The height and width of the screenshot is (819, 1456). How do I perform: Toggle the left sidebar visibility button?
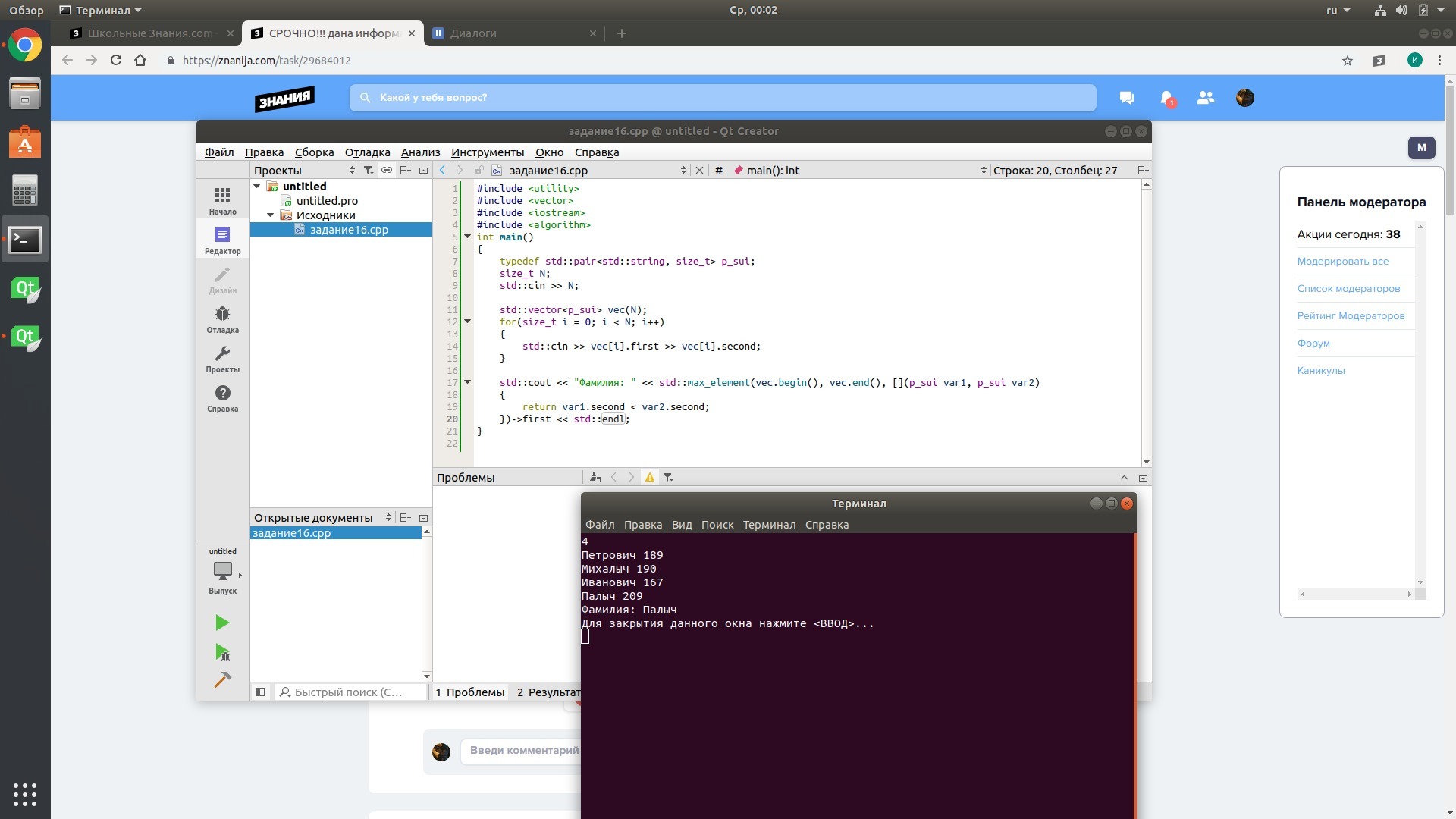coord(260,692)
